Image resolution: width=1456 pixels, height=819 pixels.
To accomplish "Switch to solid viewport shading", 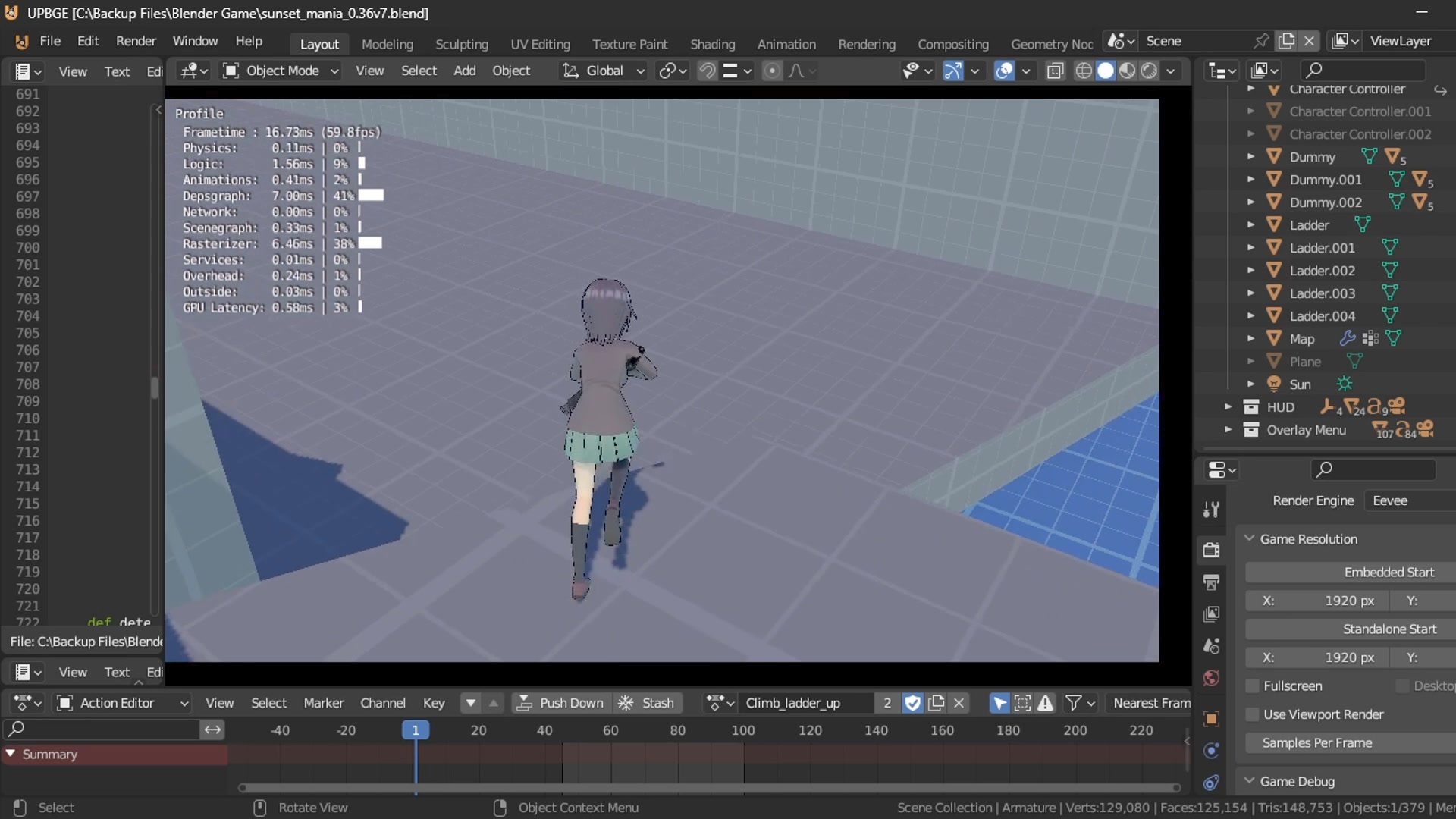I will [x=1106, y=71].
